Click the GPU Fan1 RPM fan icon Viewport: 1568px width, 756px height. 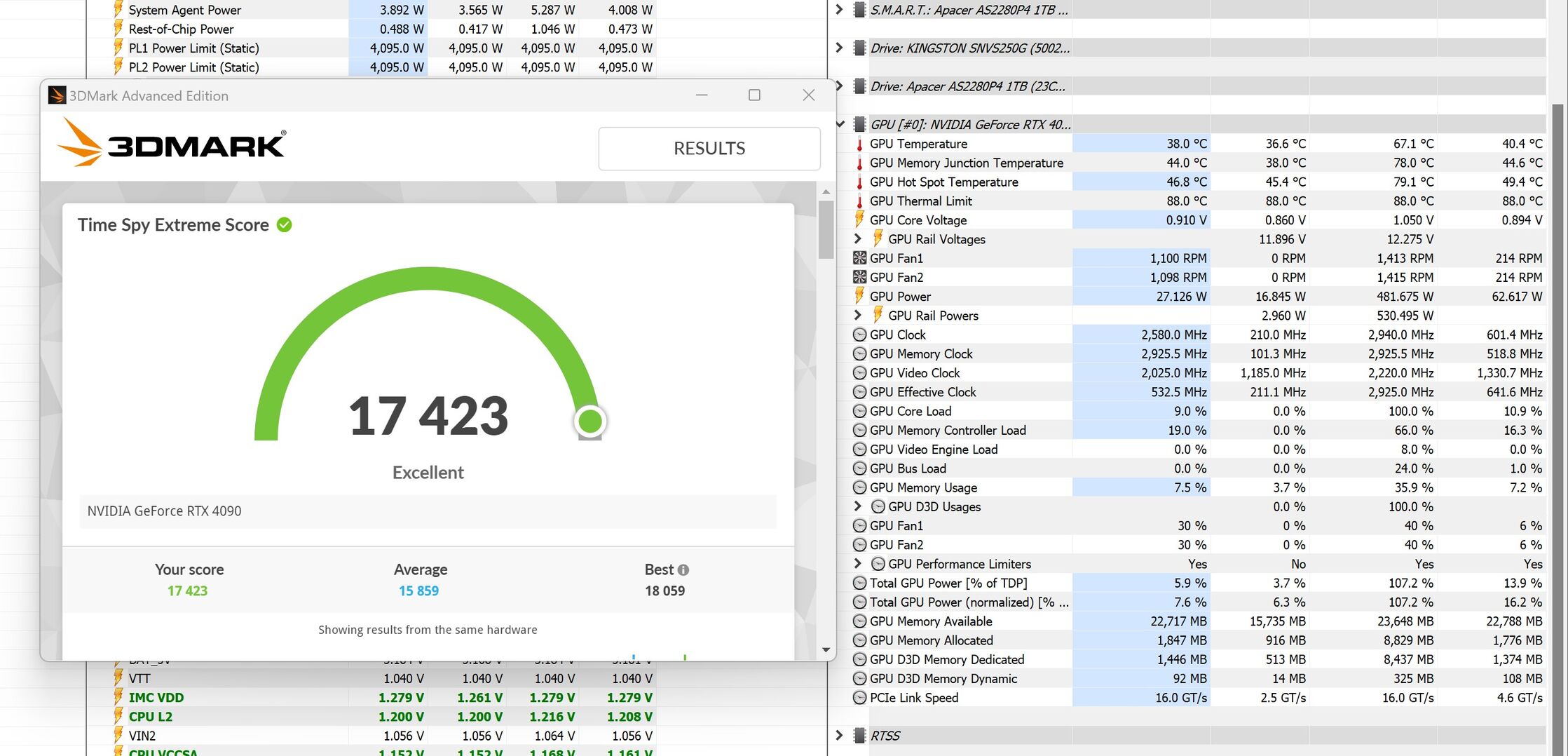click(x=859, y=258)
